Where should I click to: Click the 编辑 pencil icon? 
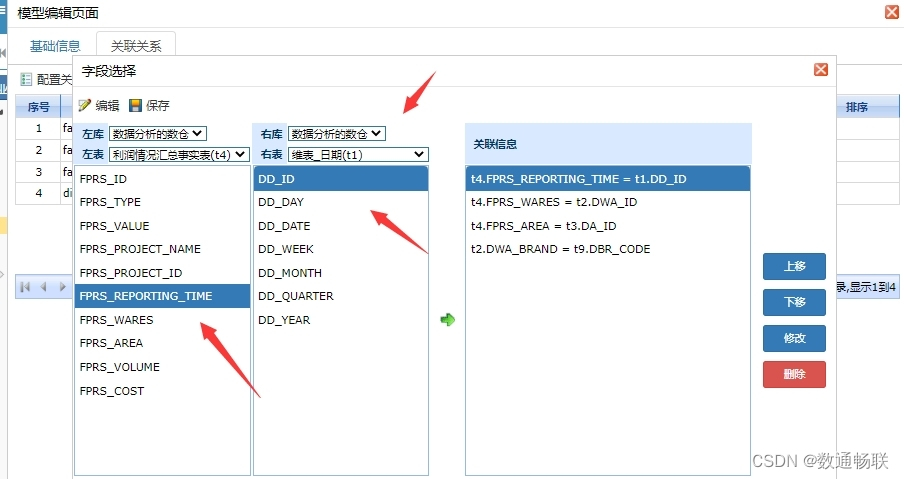pyautogui.click(x=85, y=105)
